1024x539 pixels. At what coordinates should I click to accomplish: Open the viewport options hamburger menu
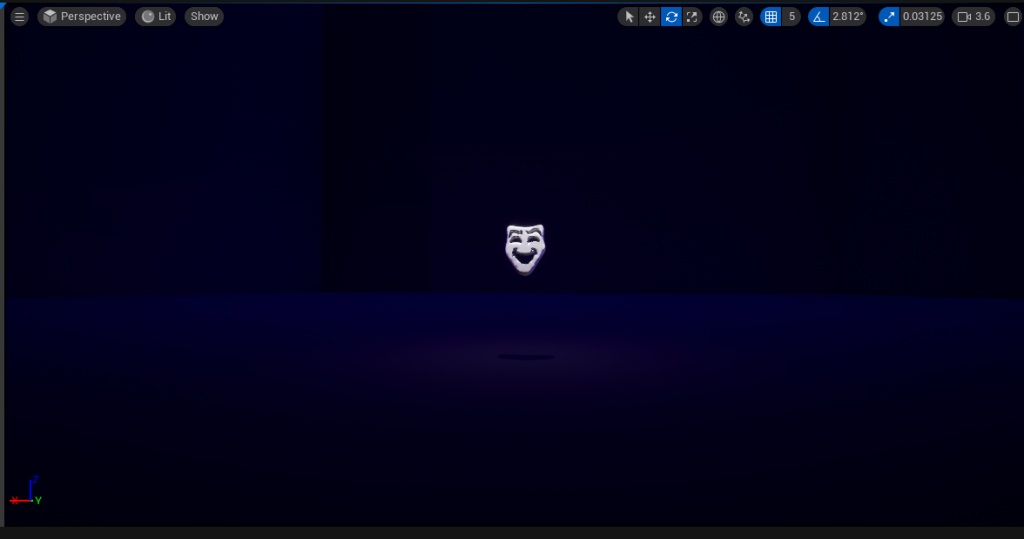(x=19, y=16)
